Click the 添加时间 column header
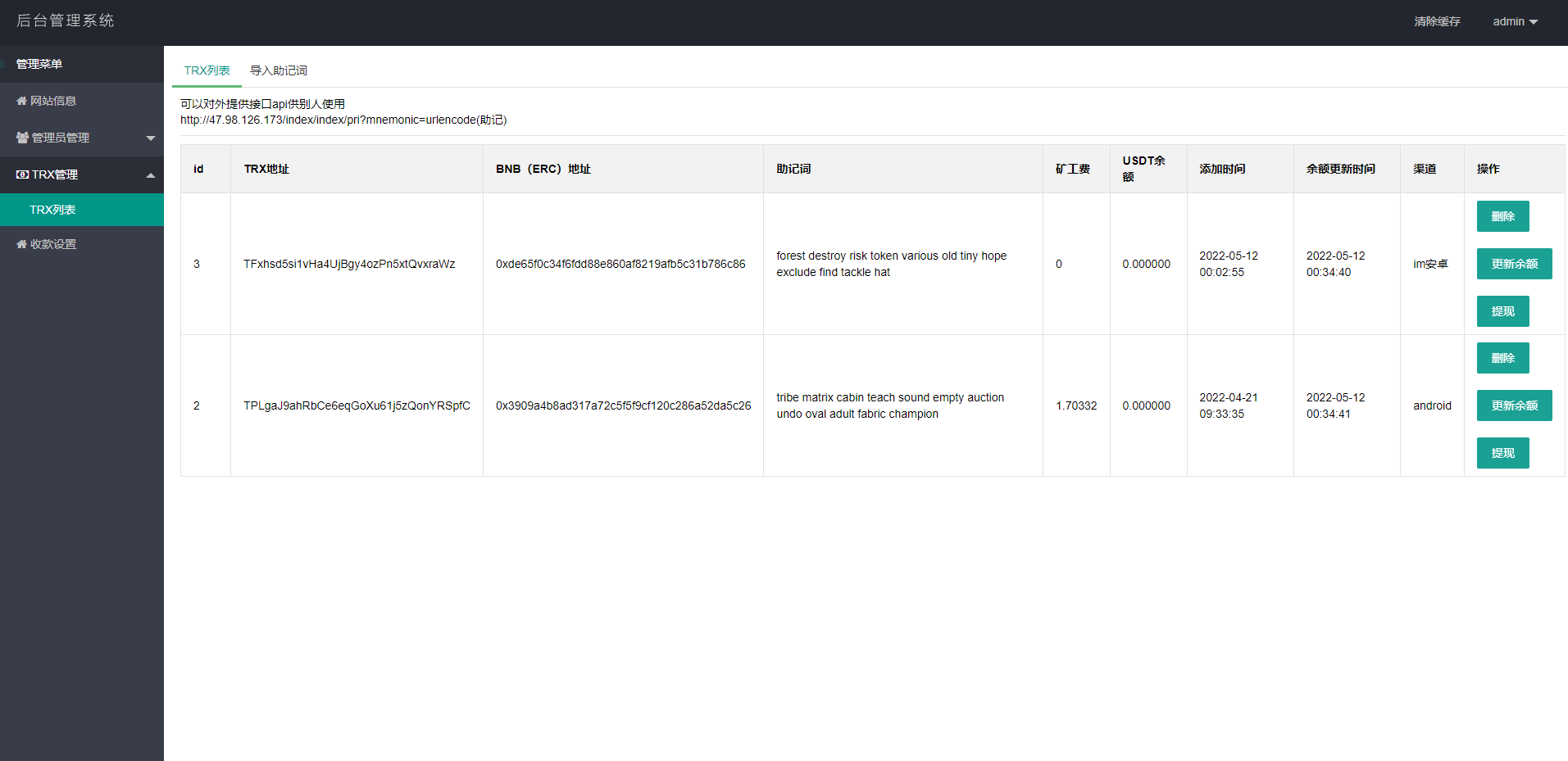The image size is (1568, 761). pyautogui.click(x=1222, y=169)
